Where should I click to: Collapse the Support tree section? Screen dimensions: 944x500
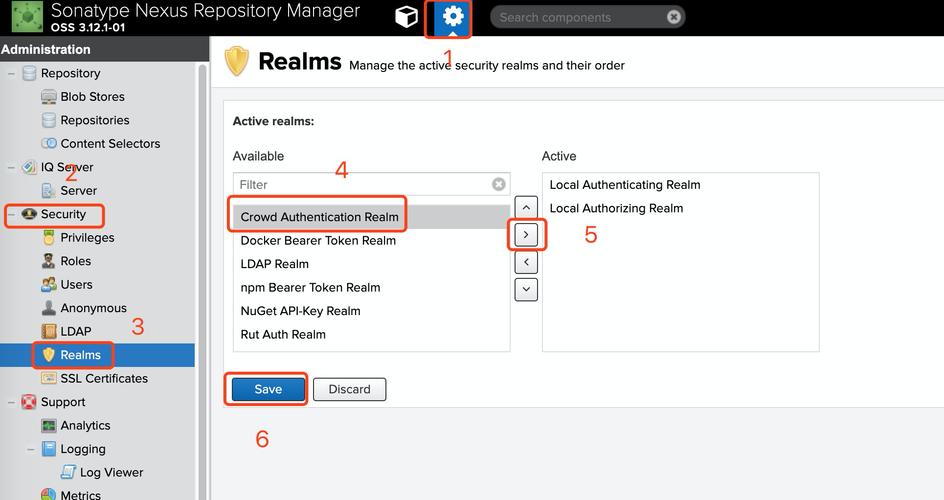tap(11, 402)
